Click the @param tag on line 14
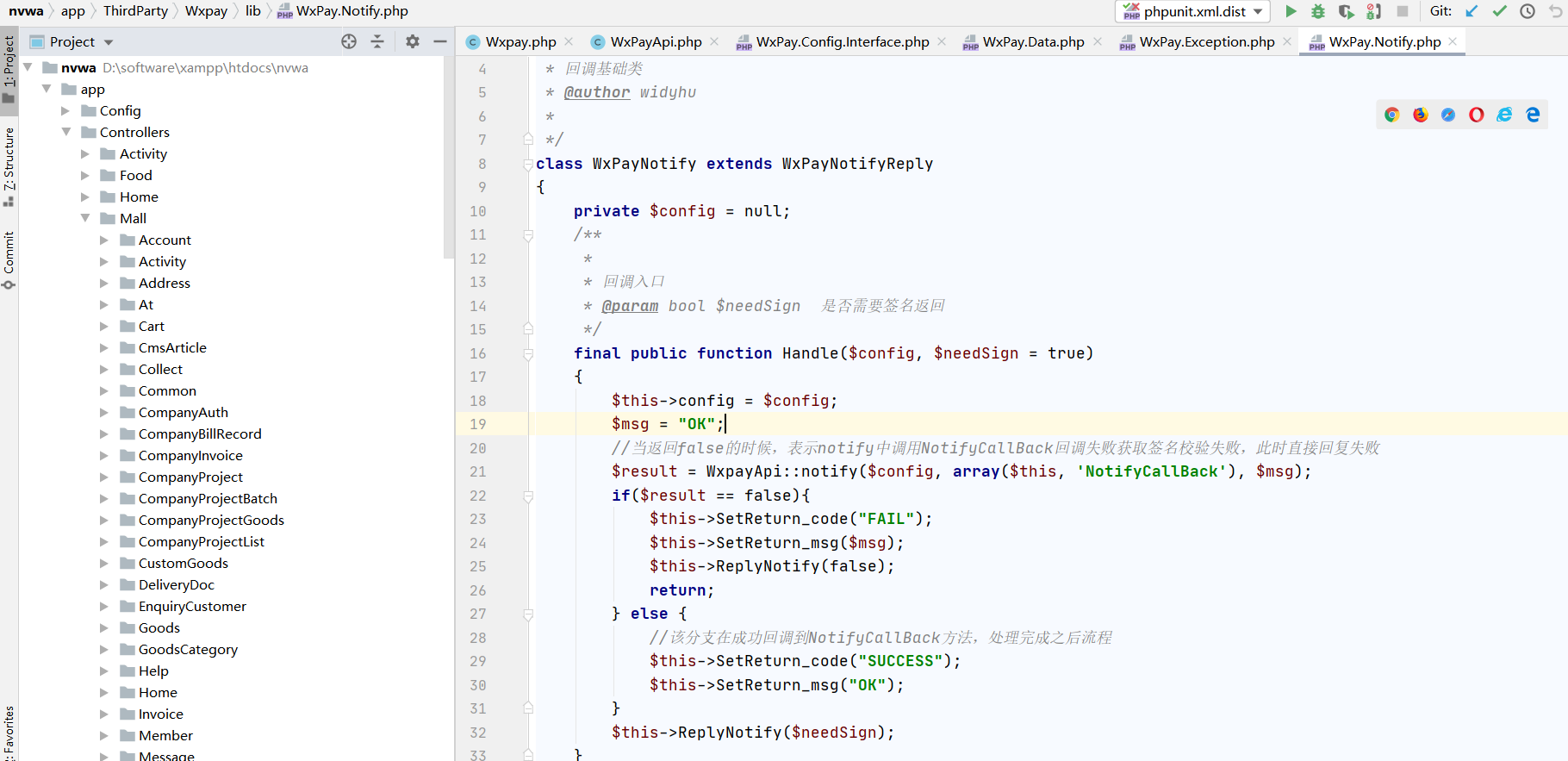Image resolution: width=1568 pixels, height=761 pixels. point(630,306)
